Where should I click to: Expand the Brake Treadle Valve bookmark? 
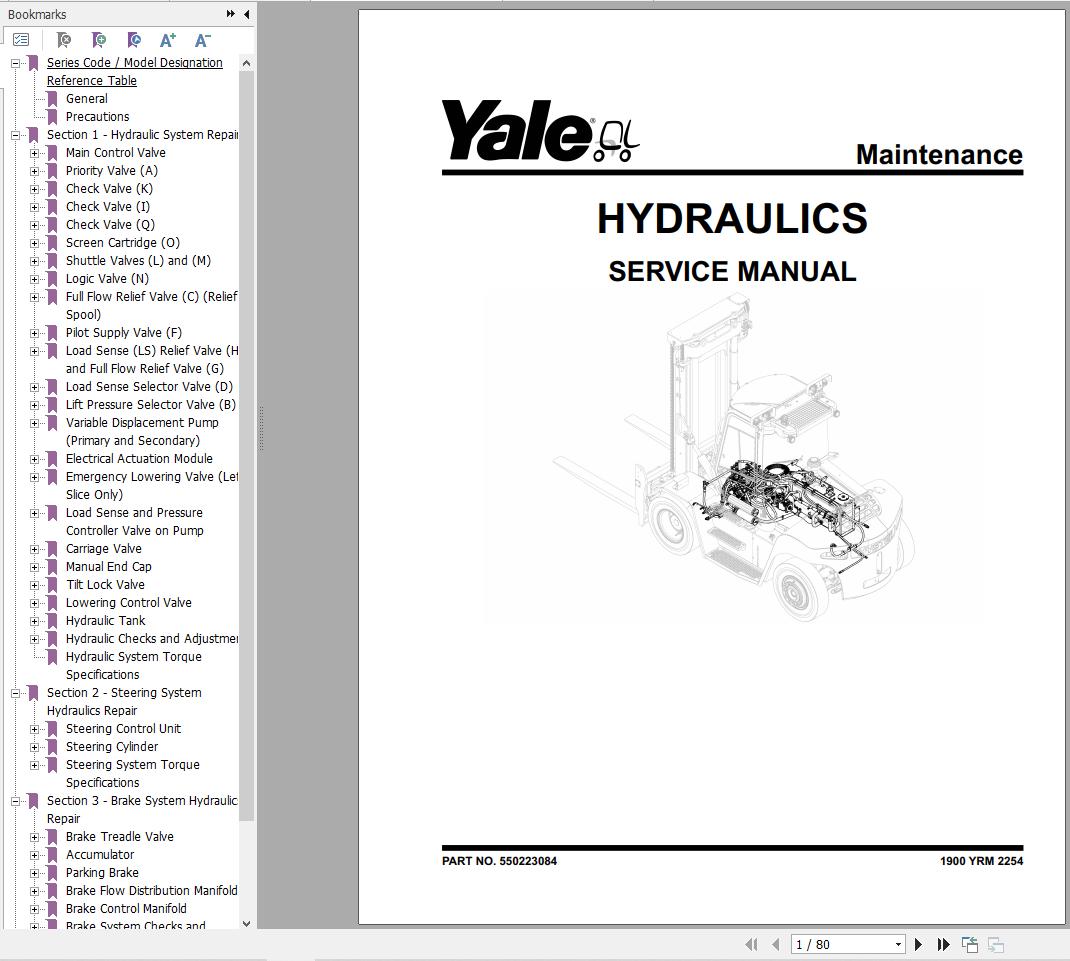tap(34, 837)
